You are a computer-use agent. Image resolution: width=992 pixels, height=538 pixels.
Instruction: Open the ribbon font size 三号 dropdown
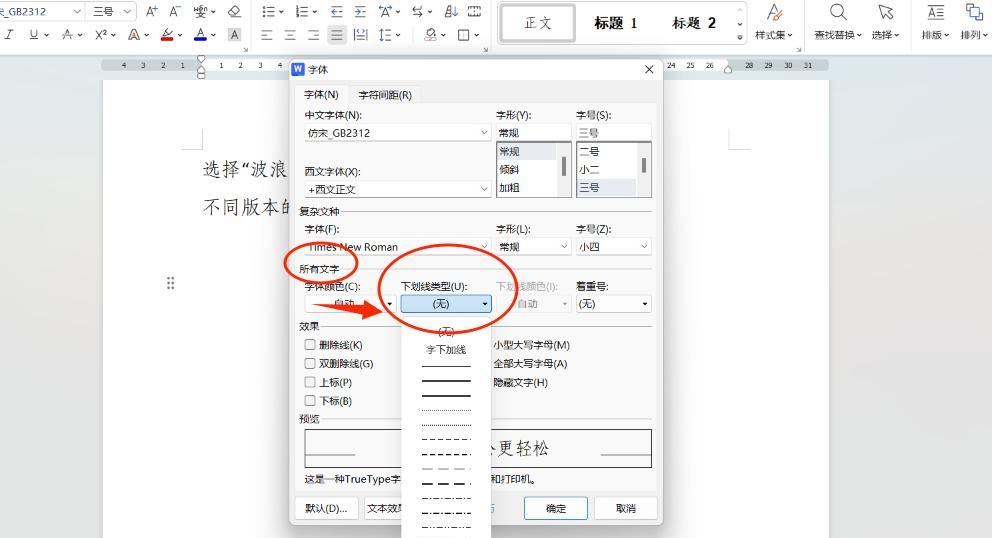pyautogui.click(x=128, y=11)
